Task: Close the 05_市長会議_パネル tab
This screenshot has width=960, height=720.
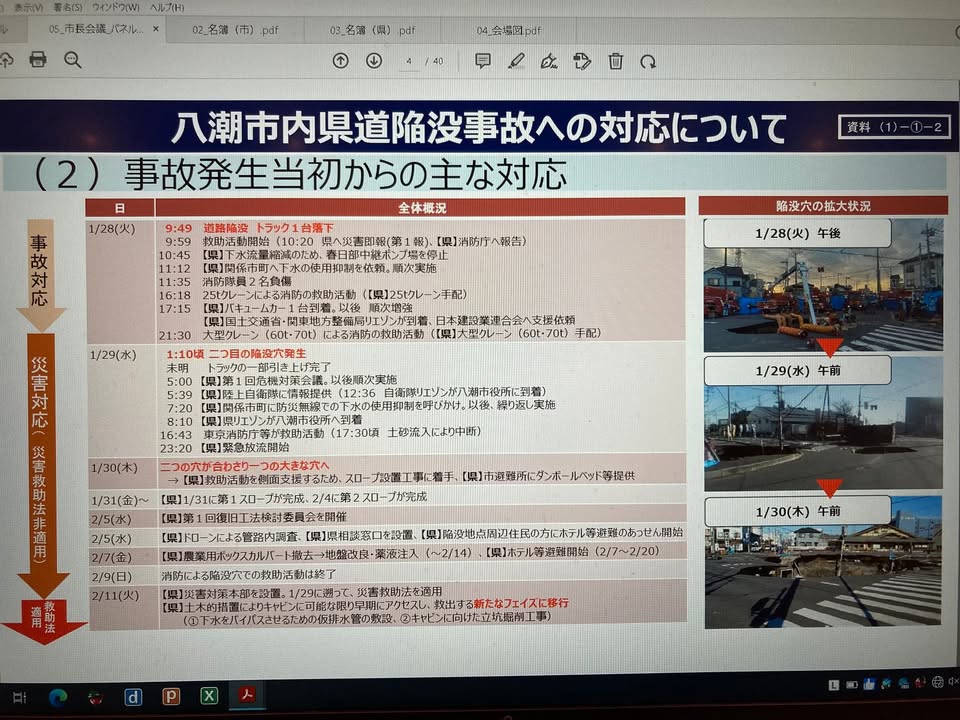Action: 156,29
